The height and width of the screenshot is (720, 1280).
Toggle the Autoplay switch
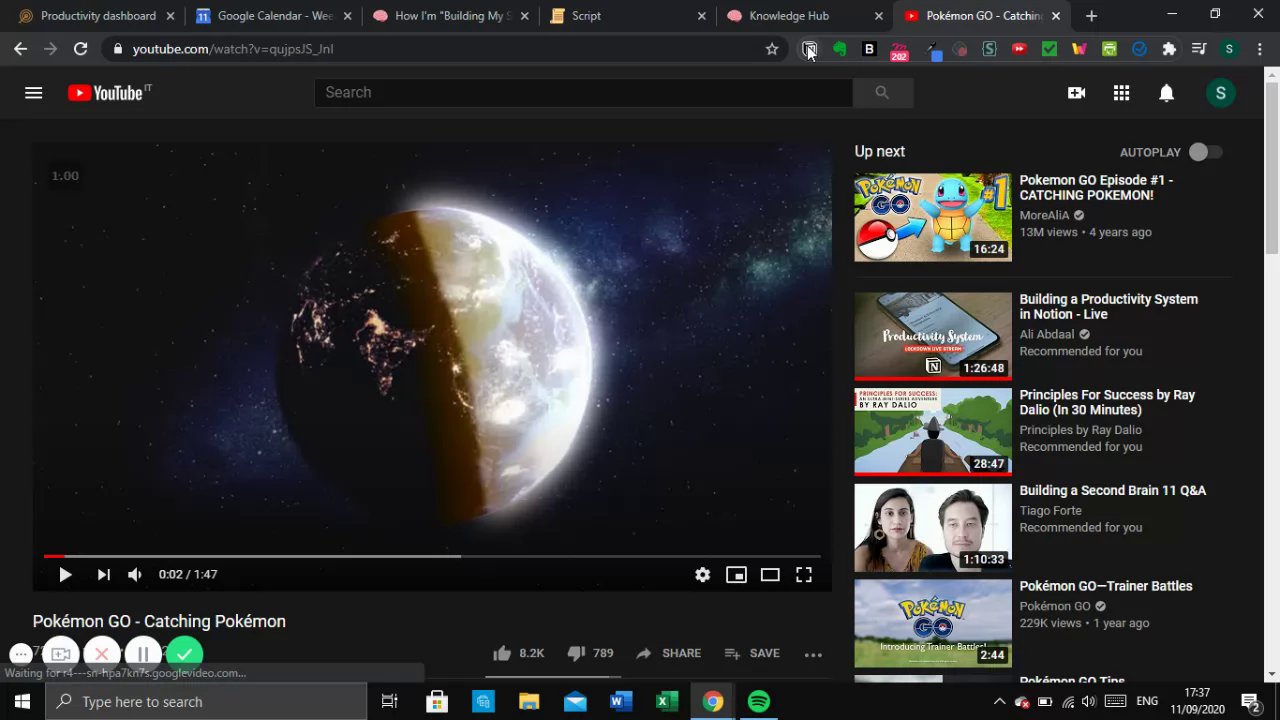tap(1205, 152)
